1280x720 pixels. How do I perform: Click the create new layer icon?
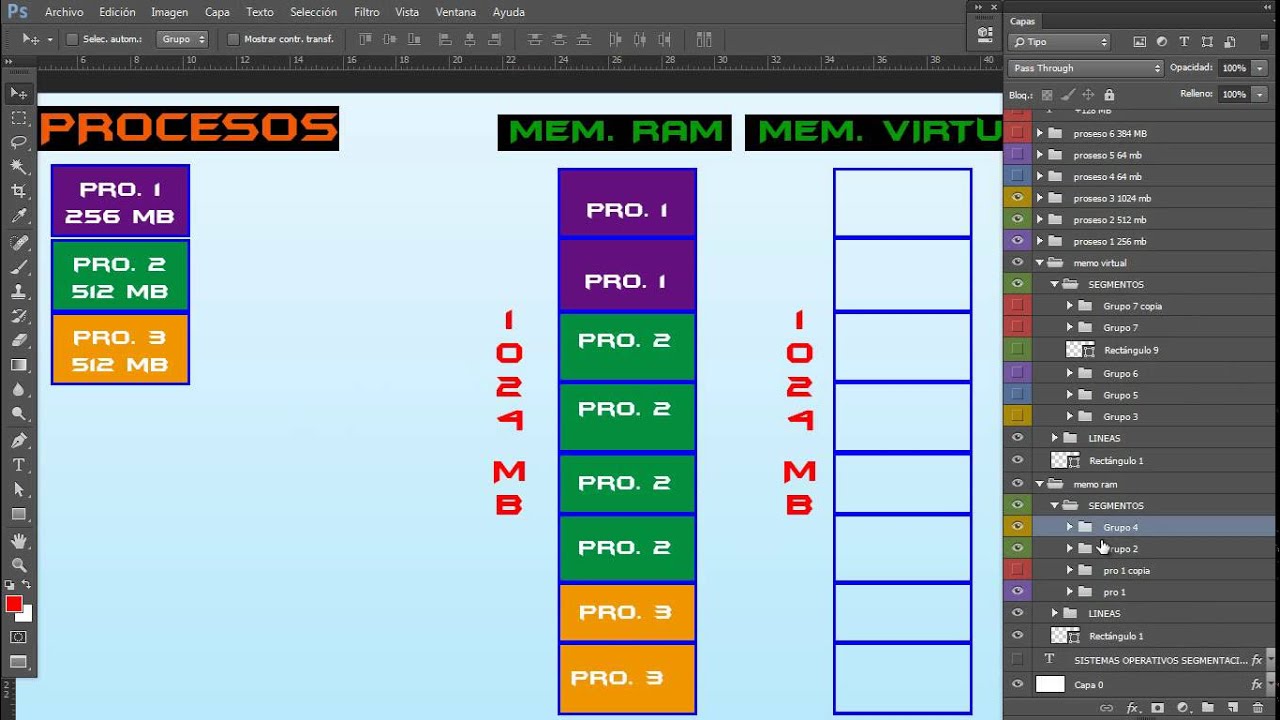click(1232, 708)
